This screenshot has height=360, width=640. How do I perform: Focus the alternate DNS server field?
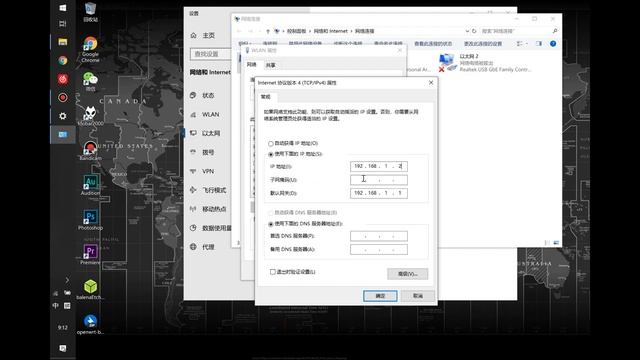379,249
